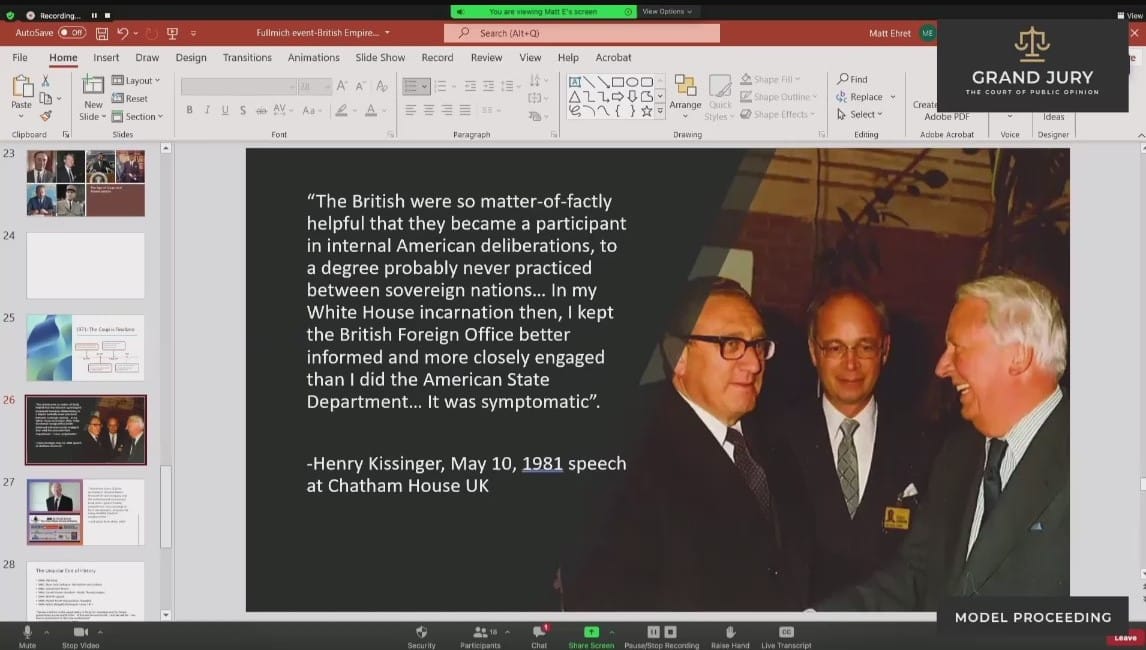Viewport: 1146px width, 650px height.
Task: Select slide 27 thumbnail
Action: click(85, 511)
